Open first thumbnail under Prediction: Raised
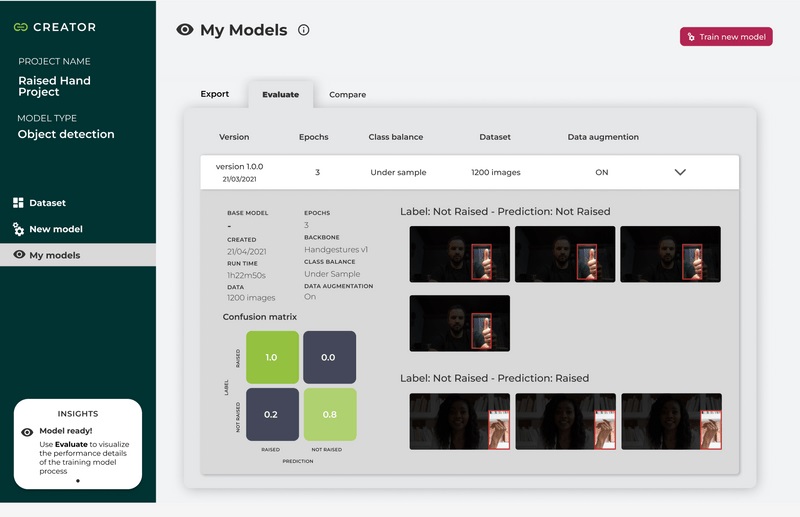This screenshot has height=517, width=800. pos(460,422)
